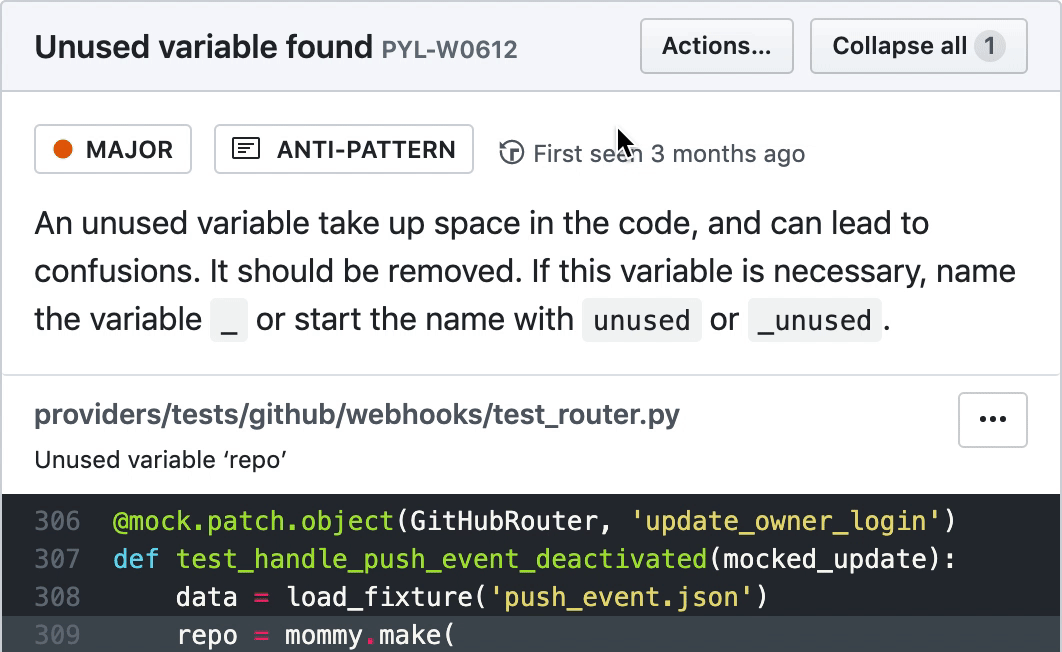Click the underscore code snippet in the description
Screen dimensions: 1062x652
click(230, 320)
